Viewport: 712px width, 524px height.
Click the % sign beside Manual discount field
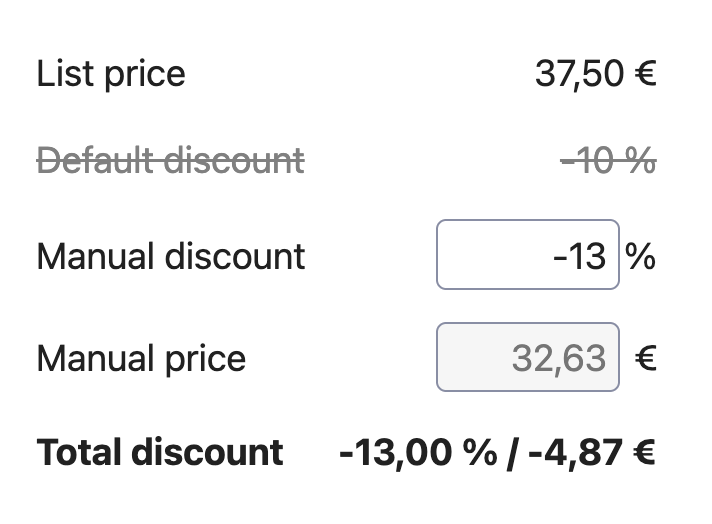pyautogui.click(x=641, y=256)
